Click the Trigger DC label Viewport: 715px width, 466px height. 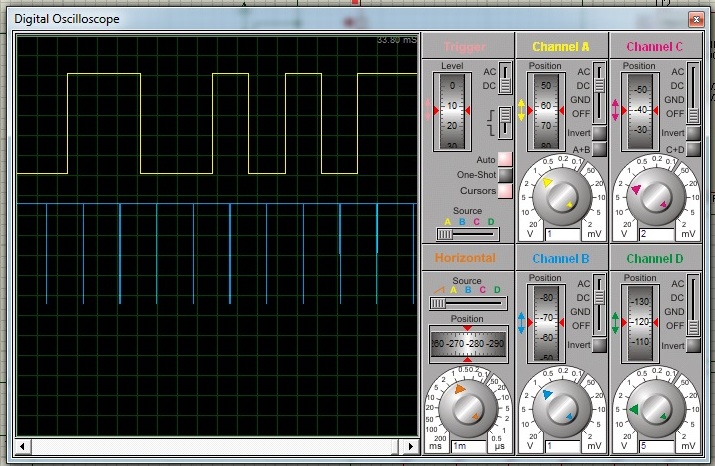coord(489,86)
